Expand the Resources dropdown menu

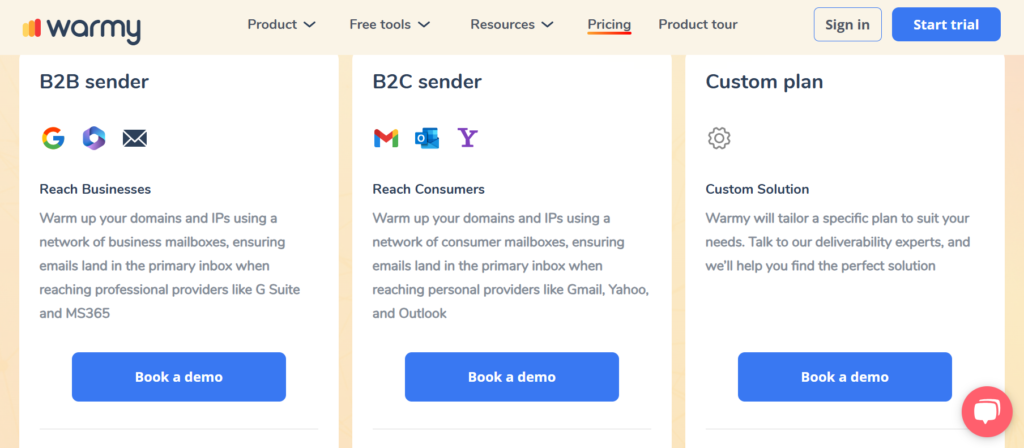click(512, 25)
